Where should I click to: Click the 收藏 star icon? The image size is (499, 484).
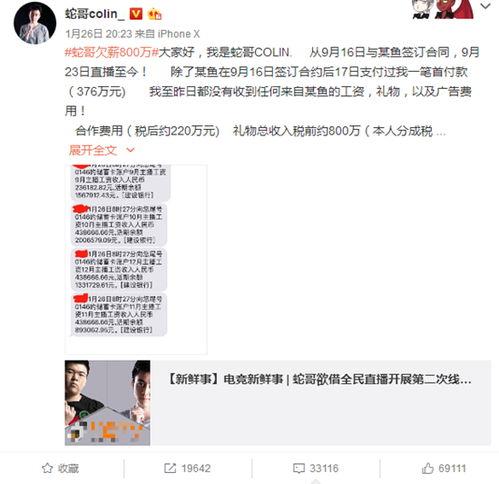click(x=47, y=468)
